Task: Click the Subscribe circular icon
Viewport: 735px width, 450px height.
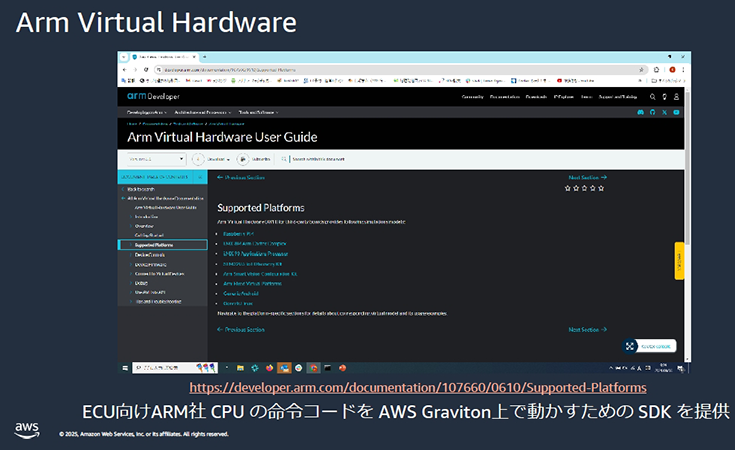Action: point(243,158)
